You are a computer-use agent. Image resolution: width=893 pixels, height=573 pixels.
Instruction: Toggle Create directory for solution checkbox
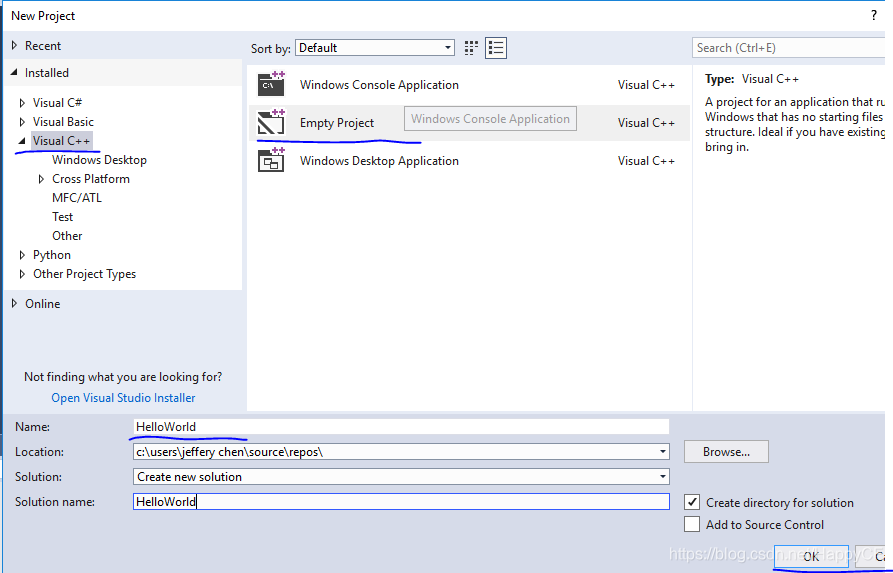point(692,502)
